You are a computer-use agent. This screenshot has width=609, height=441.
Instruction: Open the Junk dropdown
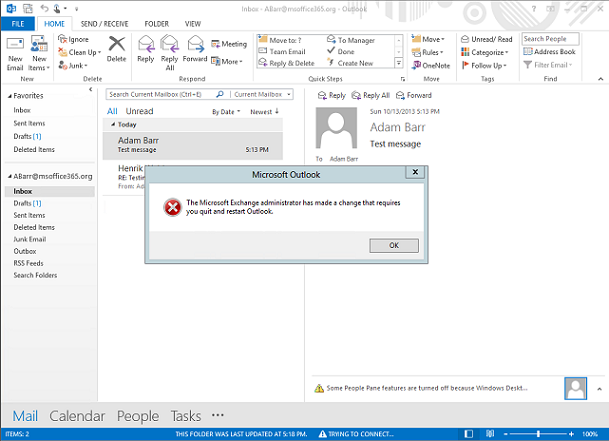[73, 65]
